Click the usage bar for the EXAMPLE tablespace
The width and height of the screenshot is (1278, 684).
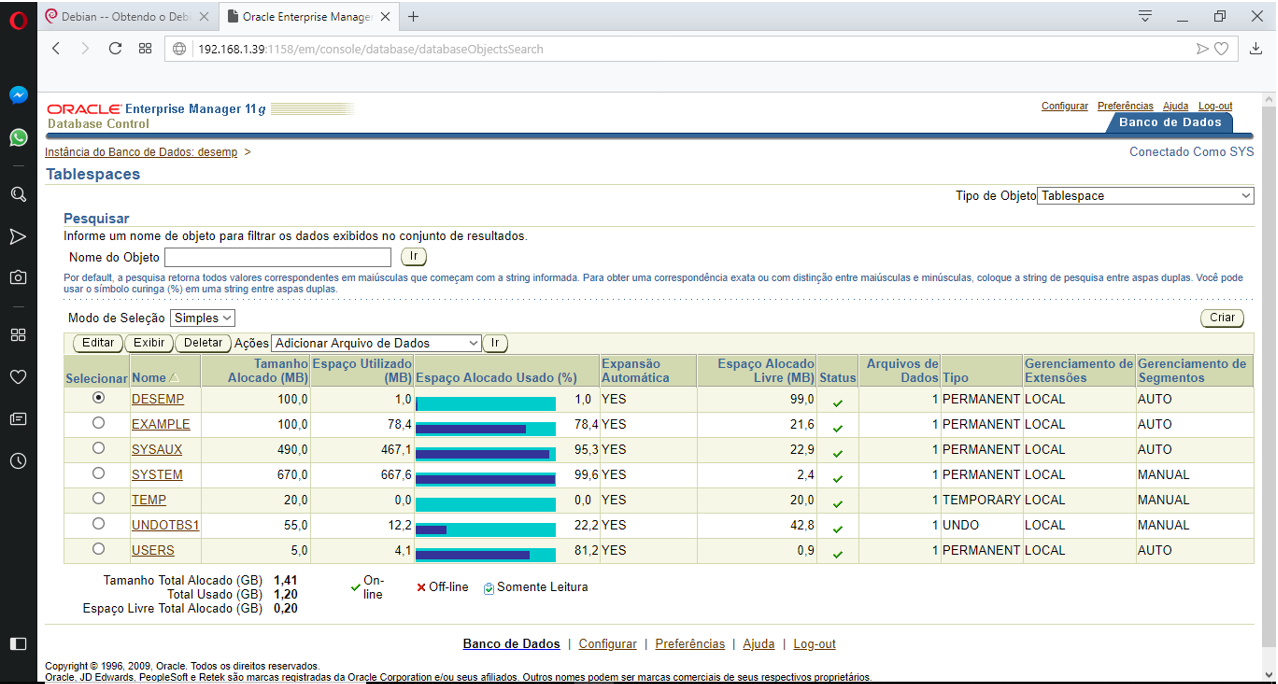[485, 428]
